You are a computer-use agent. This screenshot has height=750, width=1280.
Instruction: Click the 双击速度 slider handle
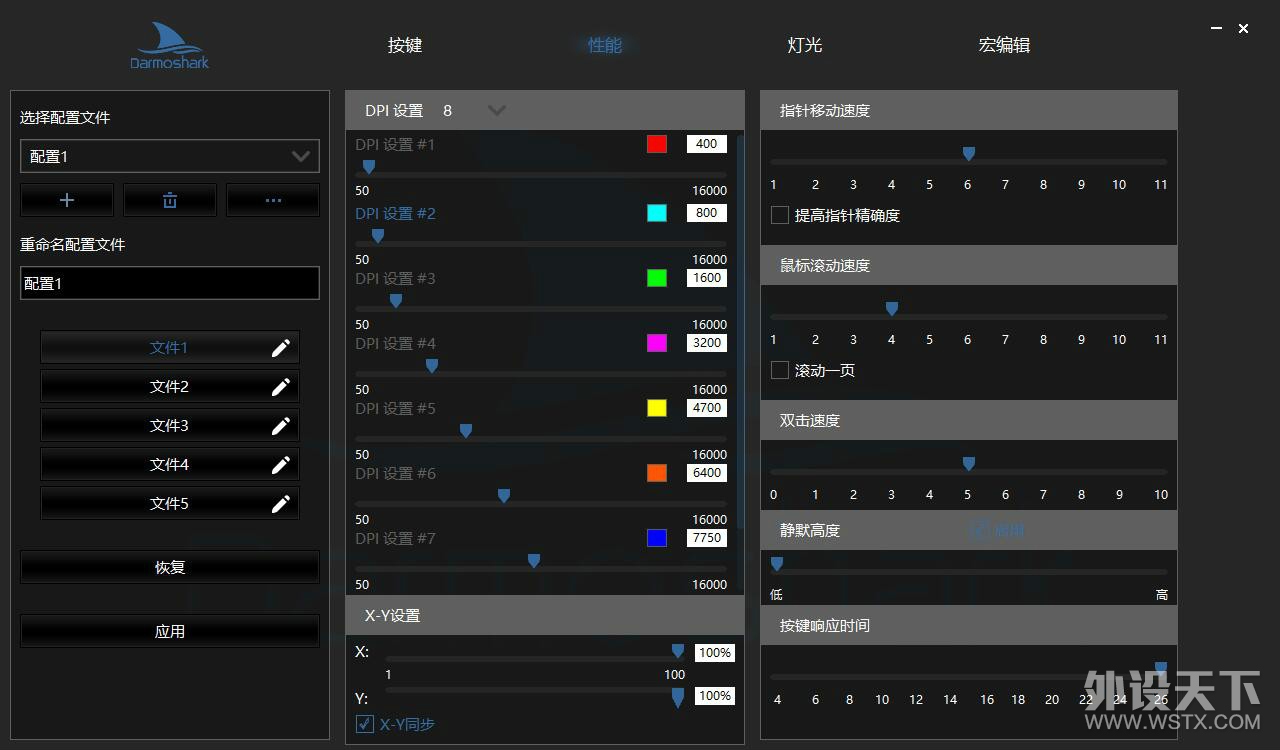pos(969,464)
